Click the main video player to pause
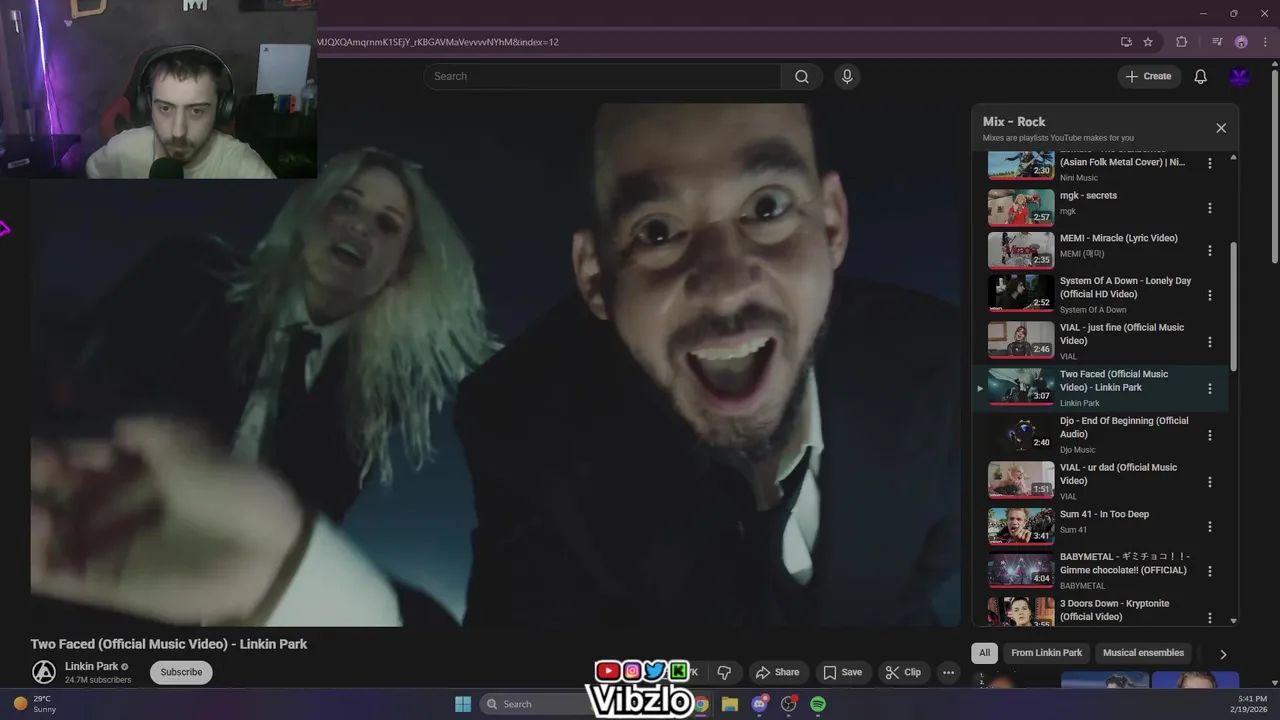 (495, 365)
